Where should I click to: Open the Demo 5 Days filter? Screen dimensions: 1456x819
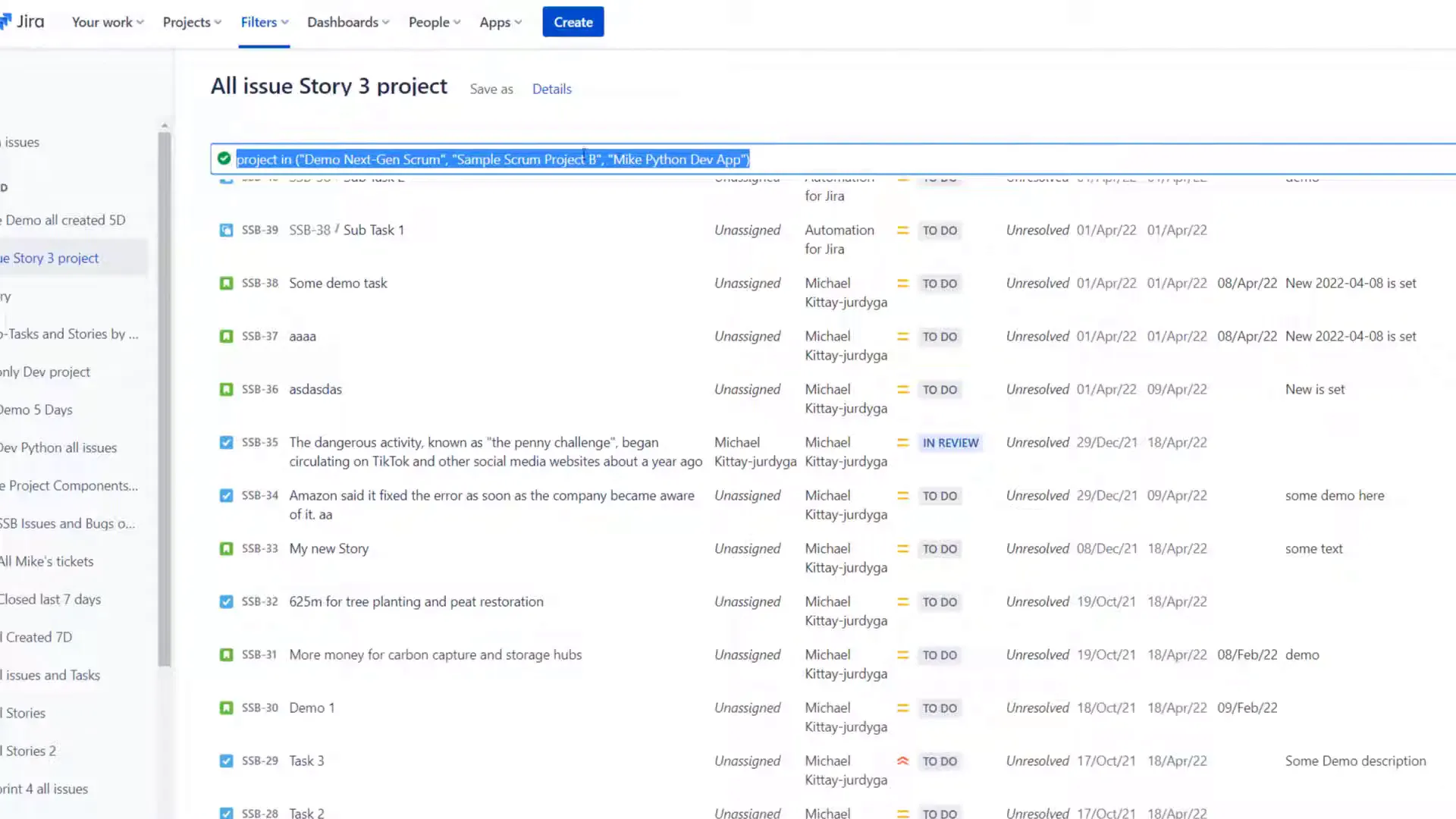tap(36, 409)
